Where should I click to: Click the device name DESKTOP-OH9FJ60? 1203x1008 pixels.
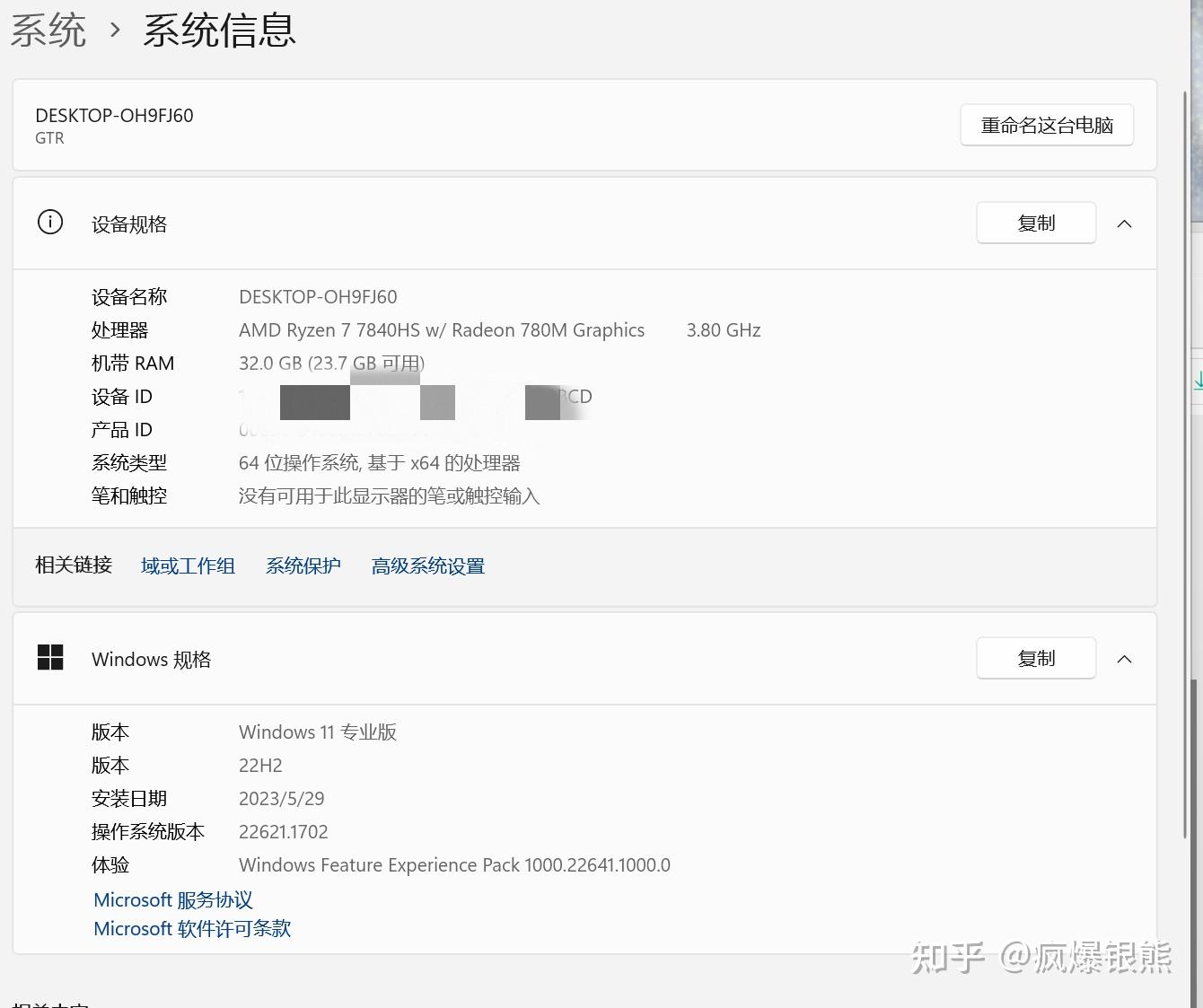[114, 115]
